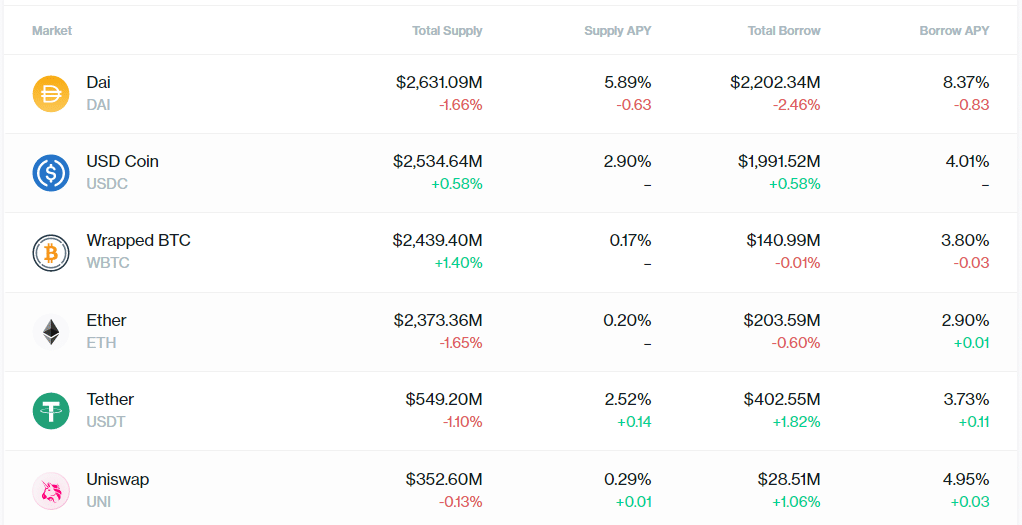
Task: Click Dai supply APY change -0.63
Action: (x=634, y=104)
